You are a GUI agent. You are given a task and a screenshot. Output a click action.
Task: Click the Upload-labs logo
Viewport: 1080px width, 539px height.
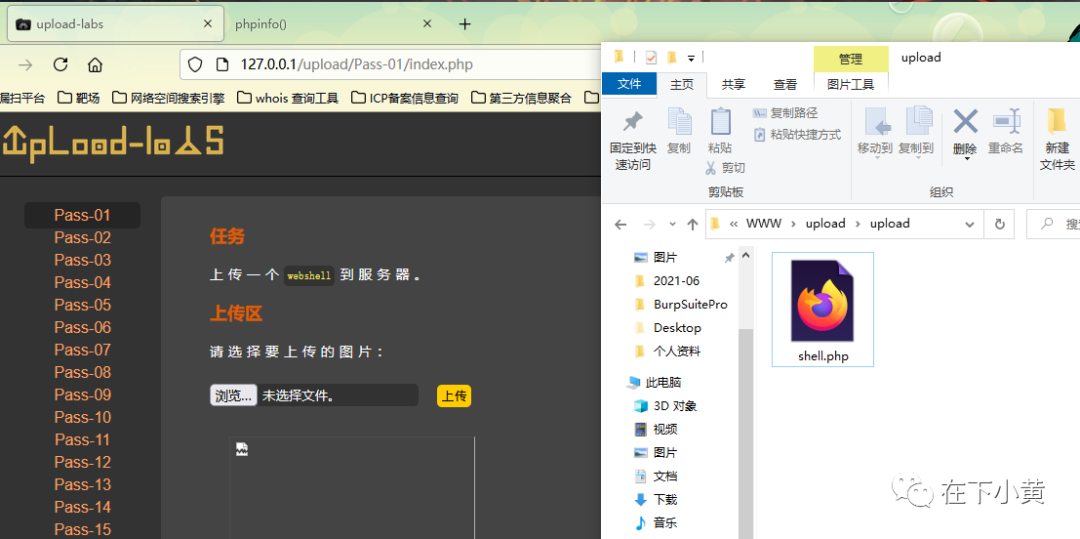coord(114,143)
